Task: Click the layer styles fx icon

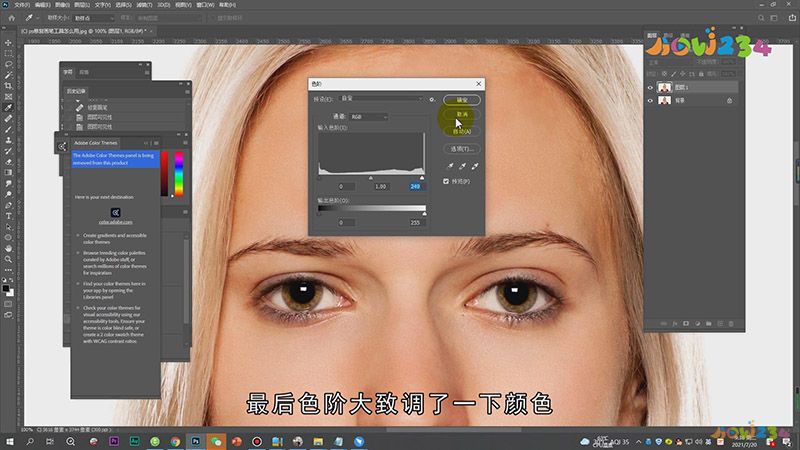Action: click(x=674, y=323)
